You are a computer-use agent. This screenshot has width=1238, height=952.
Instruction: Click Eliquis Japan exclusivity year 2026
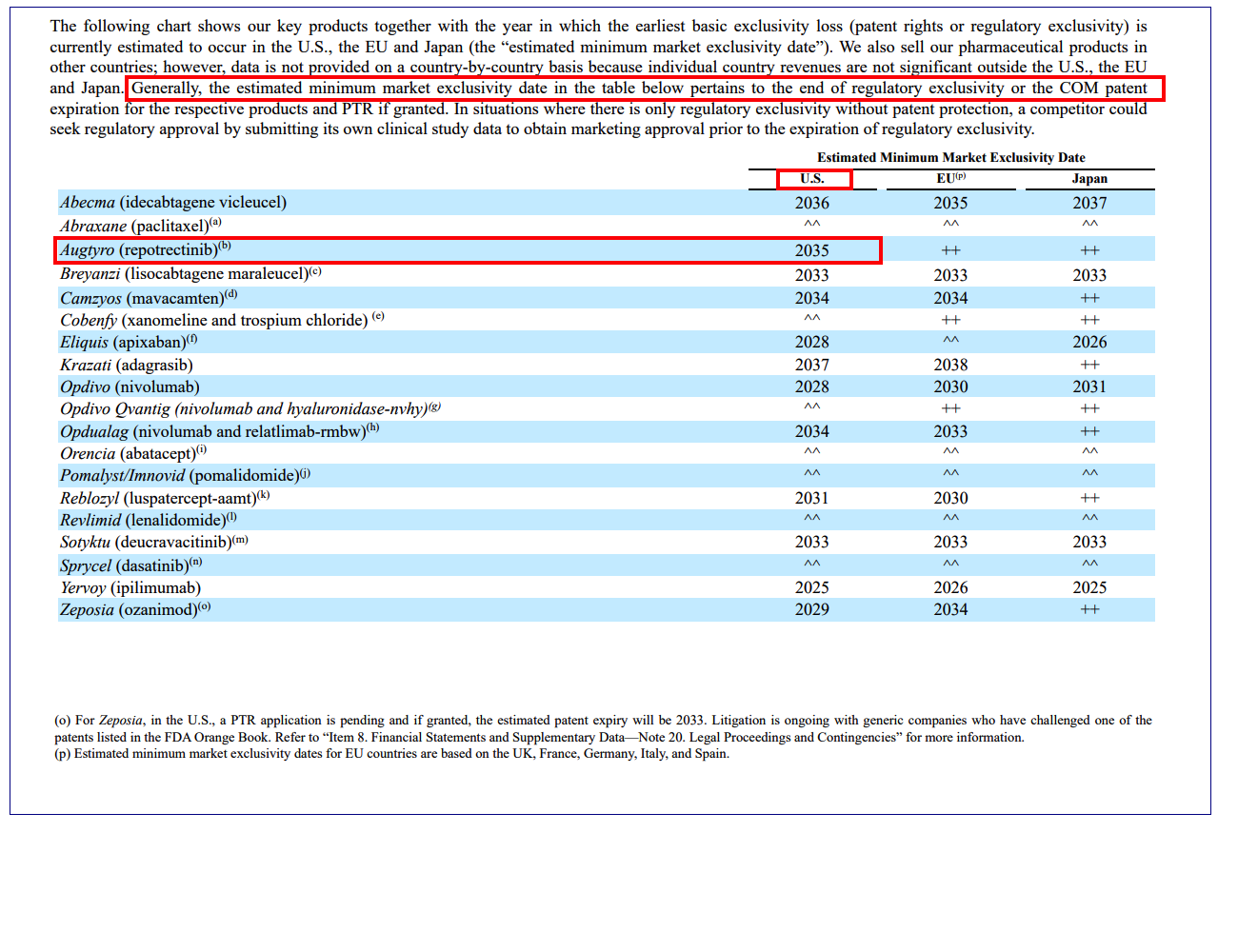pyautogui.click(x=1089, y=342)
